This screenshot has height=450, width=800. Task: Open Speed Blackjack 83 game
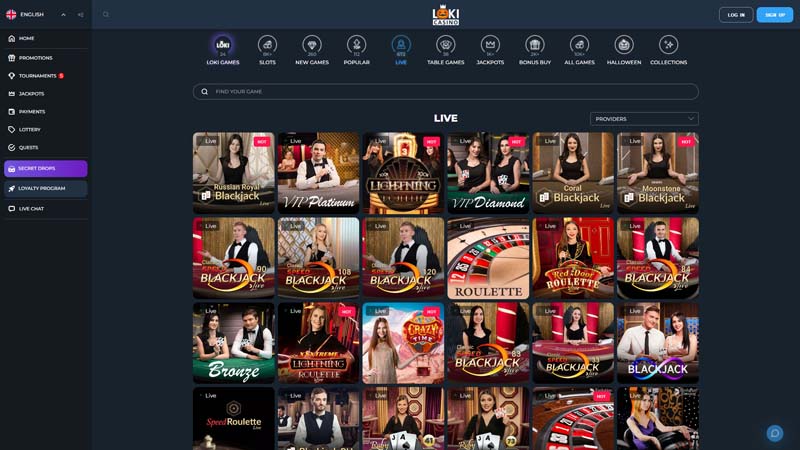click(x=488, y=343)
